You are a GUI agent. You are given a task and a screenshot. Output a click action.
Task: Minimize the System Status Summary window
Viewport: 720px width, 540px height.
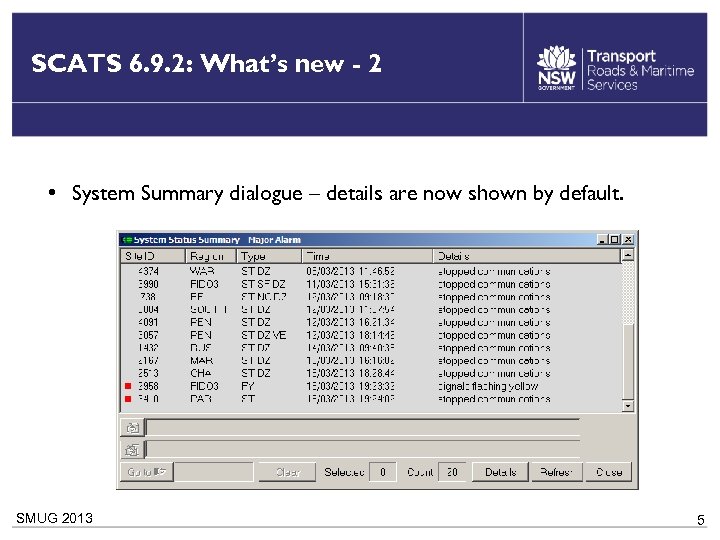[x=602, y=240]
